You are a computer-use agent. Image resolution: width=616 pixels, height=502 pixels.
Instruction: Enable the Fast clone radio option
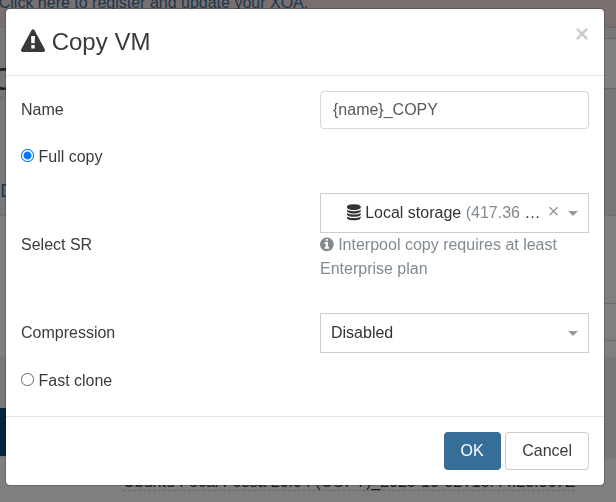[x=28, y=380]
